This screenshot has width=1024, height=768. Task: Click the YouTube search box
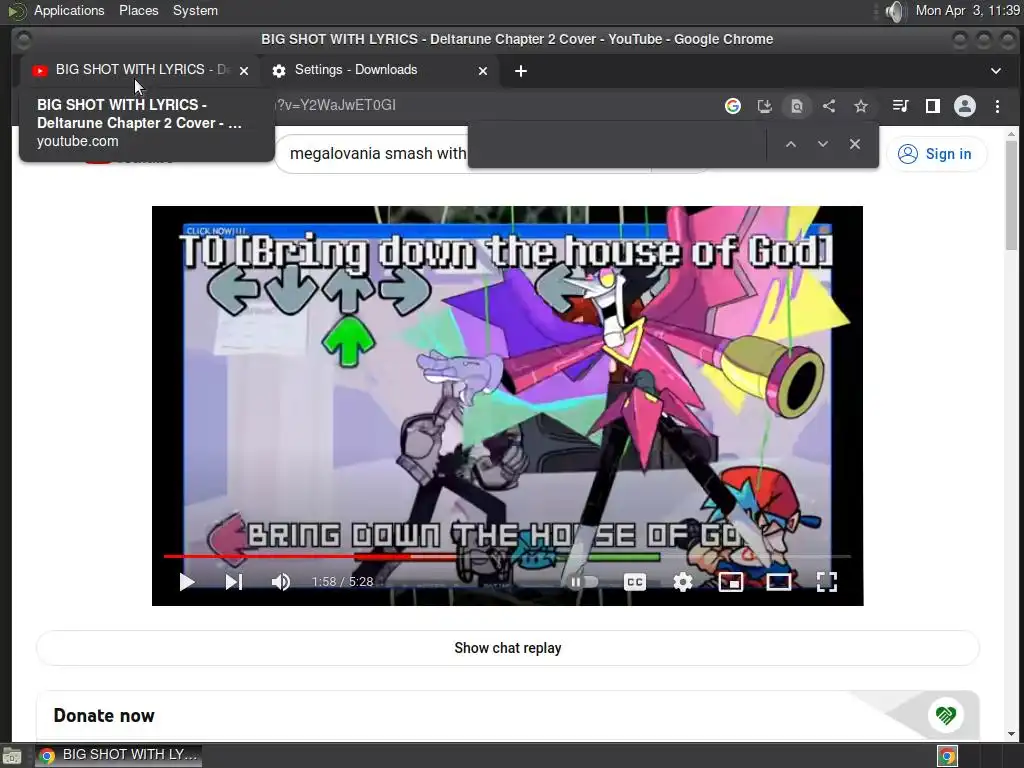click(x=371, y=154)
